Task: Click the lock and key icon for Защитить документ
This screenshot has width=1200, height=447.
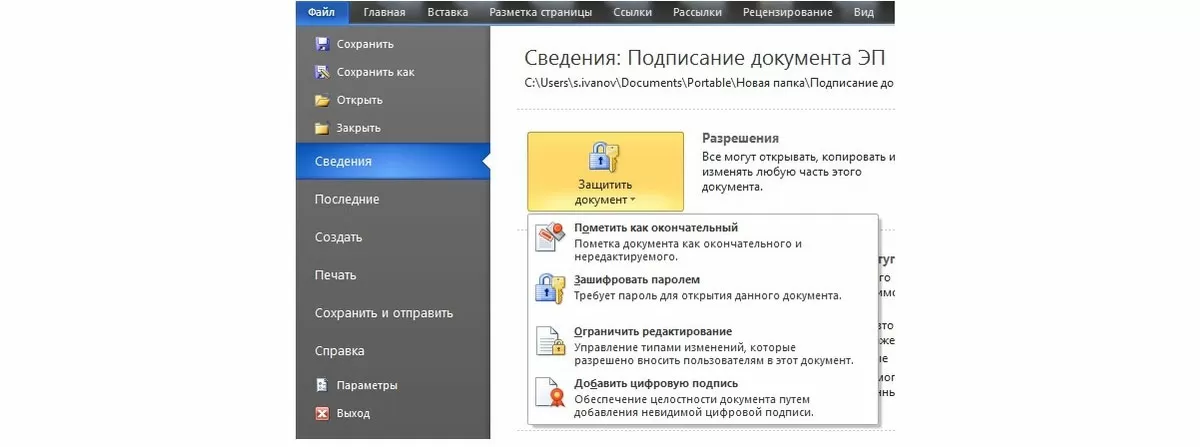Action: coord(605,158)
